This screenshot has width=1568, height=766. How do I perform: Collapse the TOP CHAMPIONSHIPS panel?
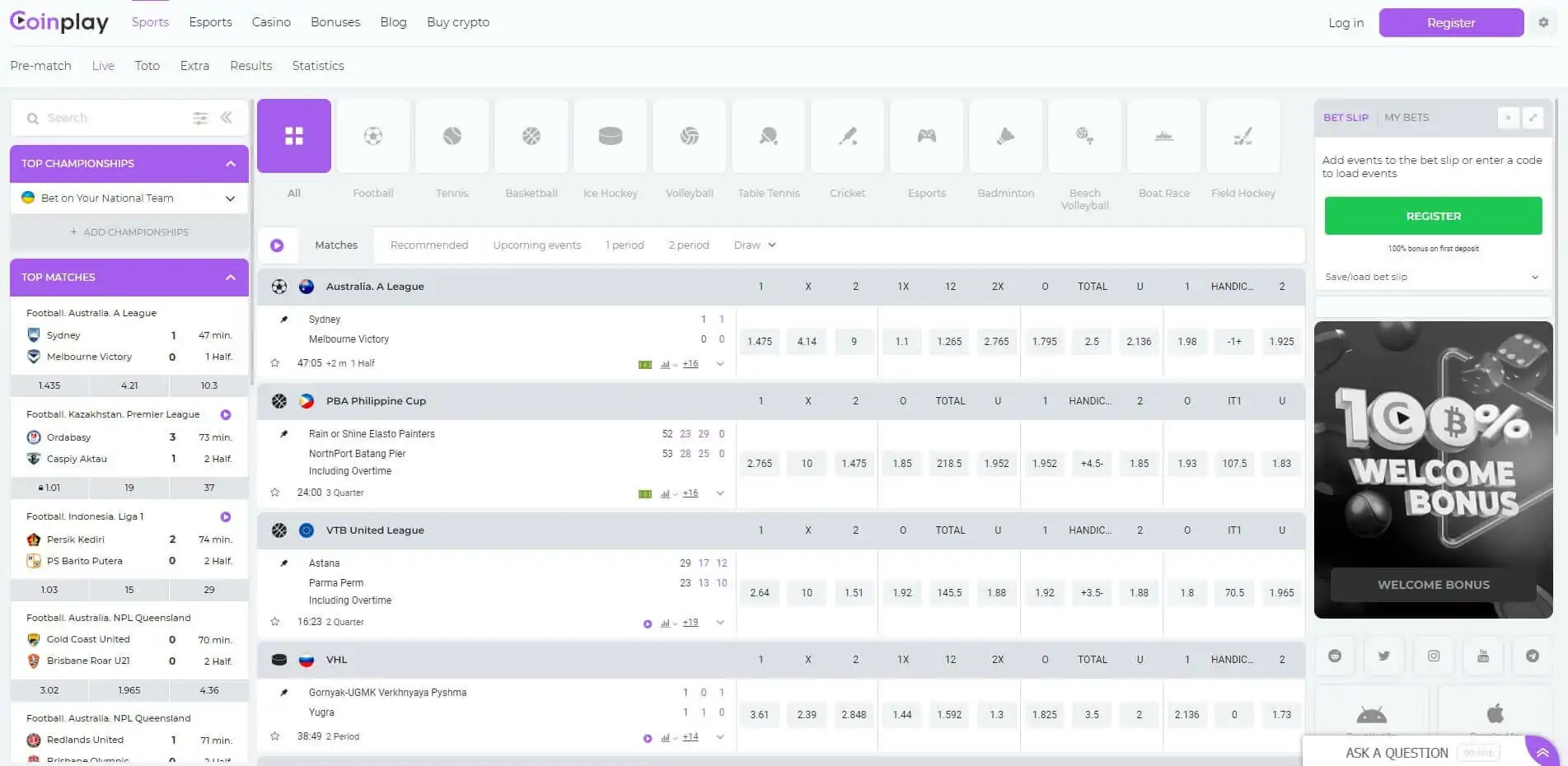(232, 163)
